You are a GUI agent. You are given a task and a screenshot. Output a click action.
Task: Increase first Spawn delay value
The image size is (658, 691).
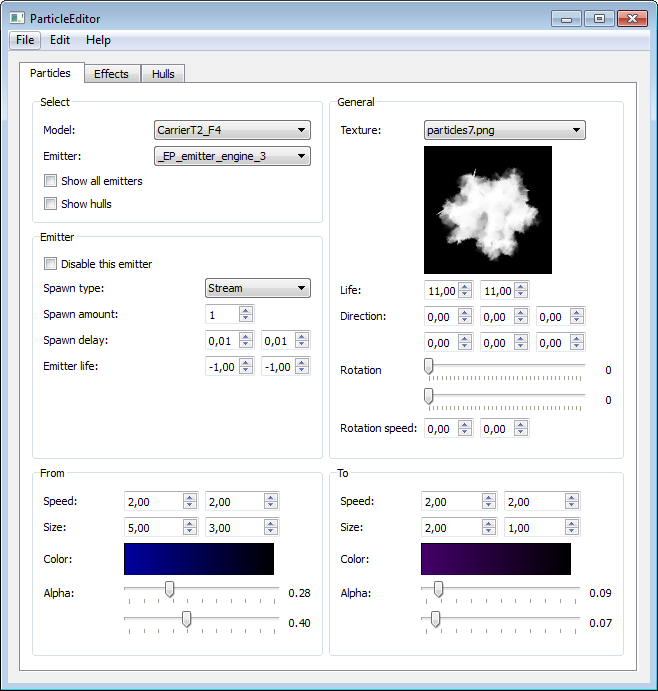click(x=246, y=336)
